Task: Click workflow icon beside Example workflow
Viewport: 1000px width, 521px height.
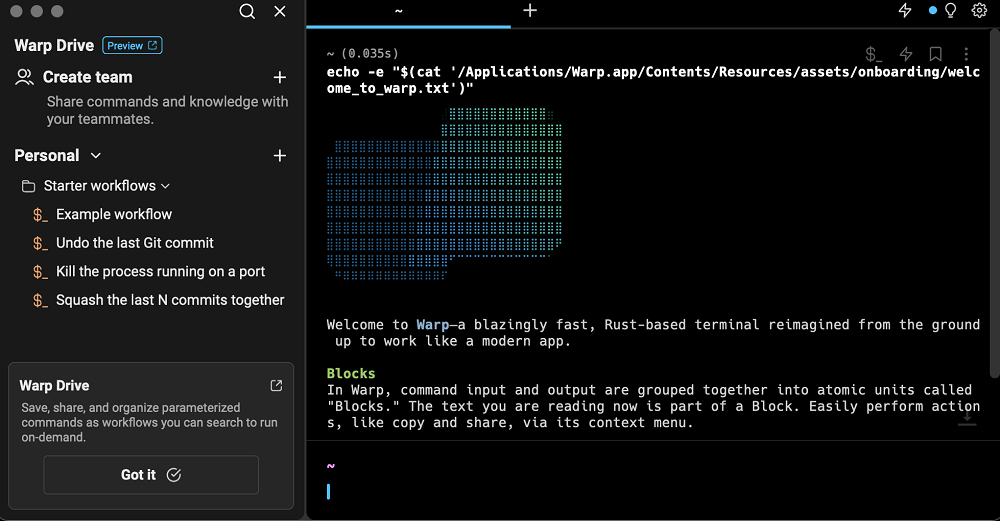Action: coord(40,215)
